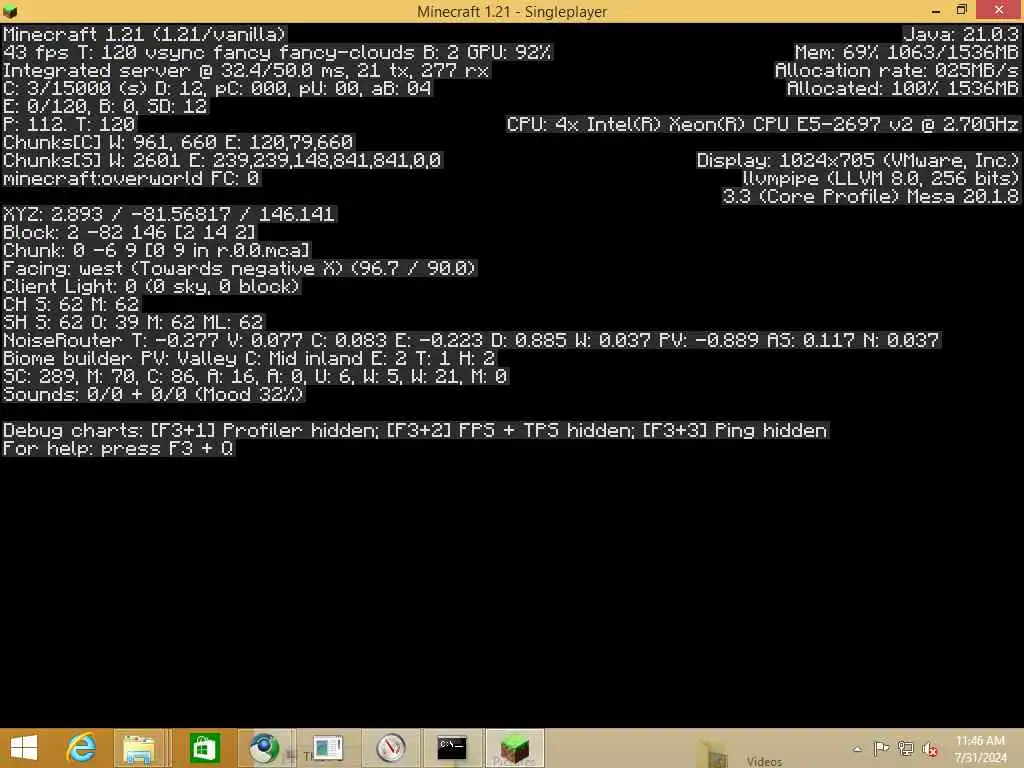Switch to the globe browser taskbar icon

264,748
